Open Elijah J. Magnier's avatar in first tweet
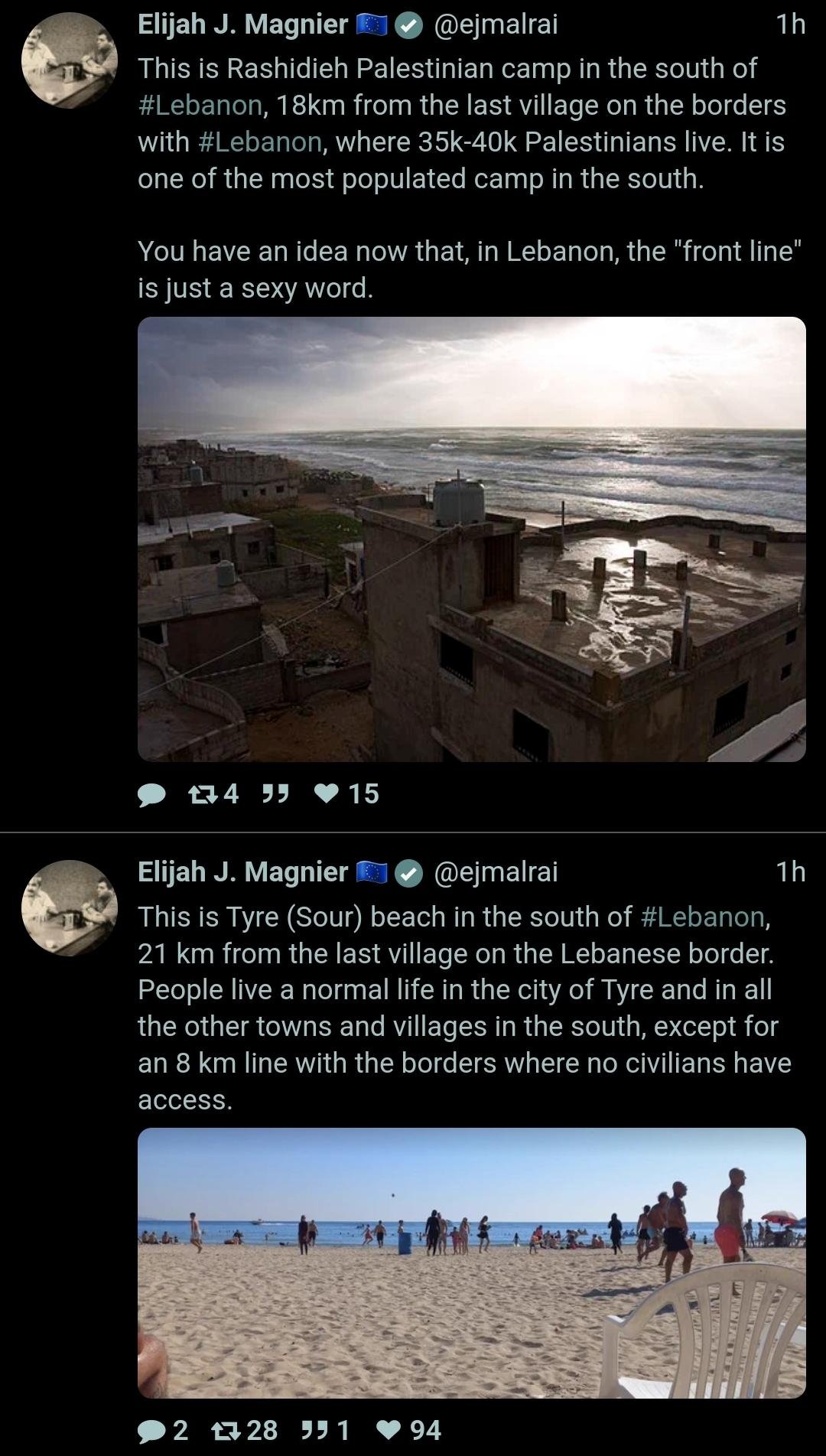Screen dimensions: 826x1456 [x=70, y=60]
